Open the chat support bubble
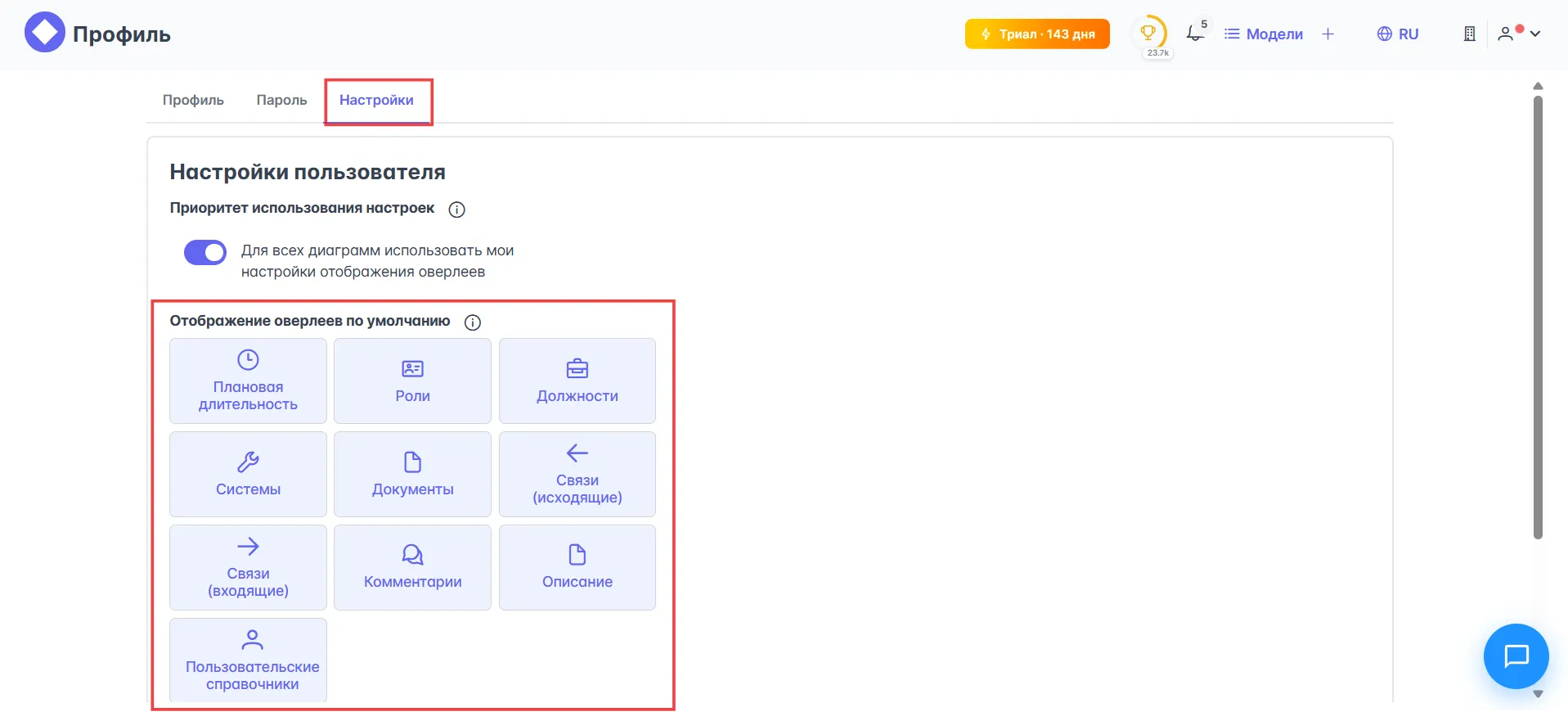This screenshot has height=712, width=1568. [1516, 656]
